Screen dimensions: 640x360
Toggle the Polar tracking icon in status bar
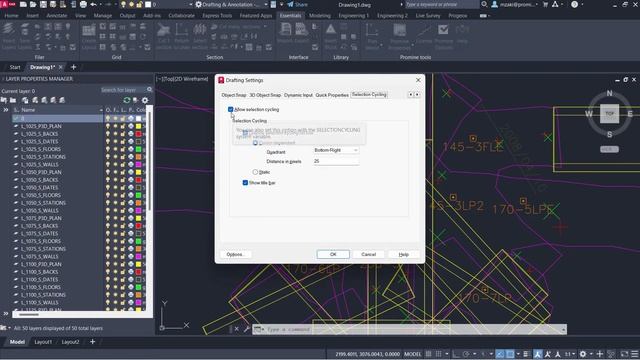(466, 354)
